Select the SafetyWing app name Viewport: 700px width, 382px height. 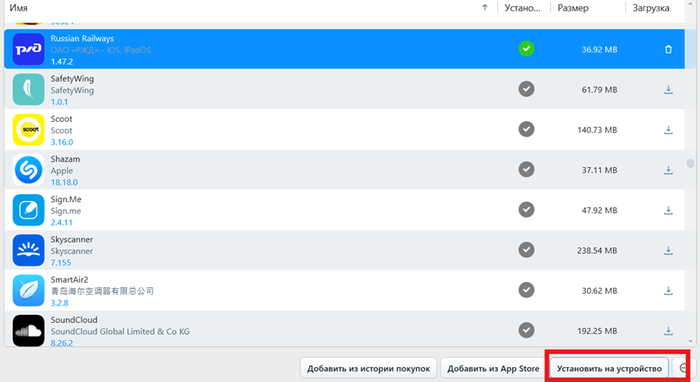point(72,79)
